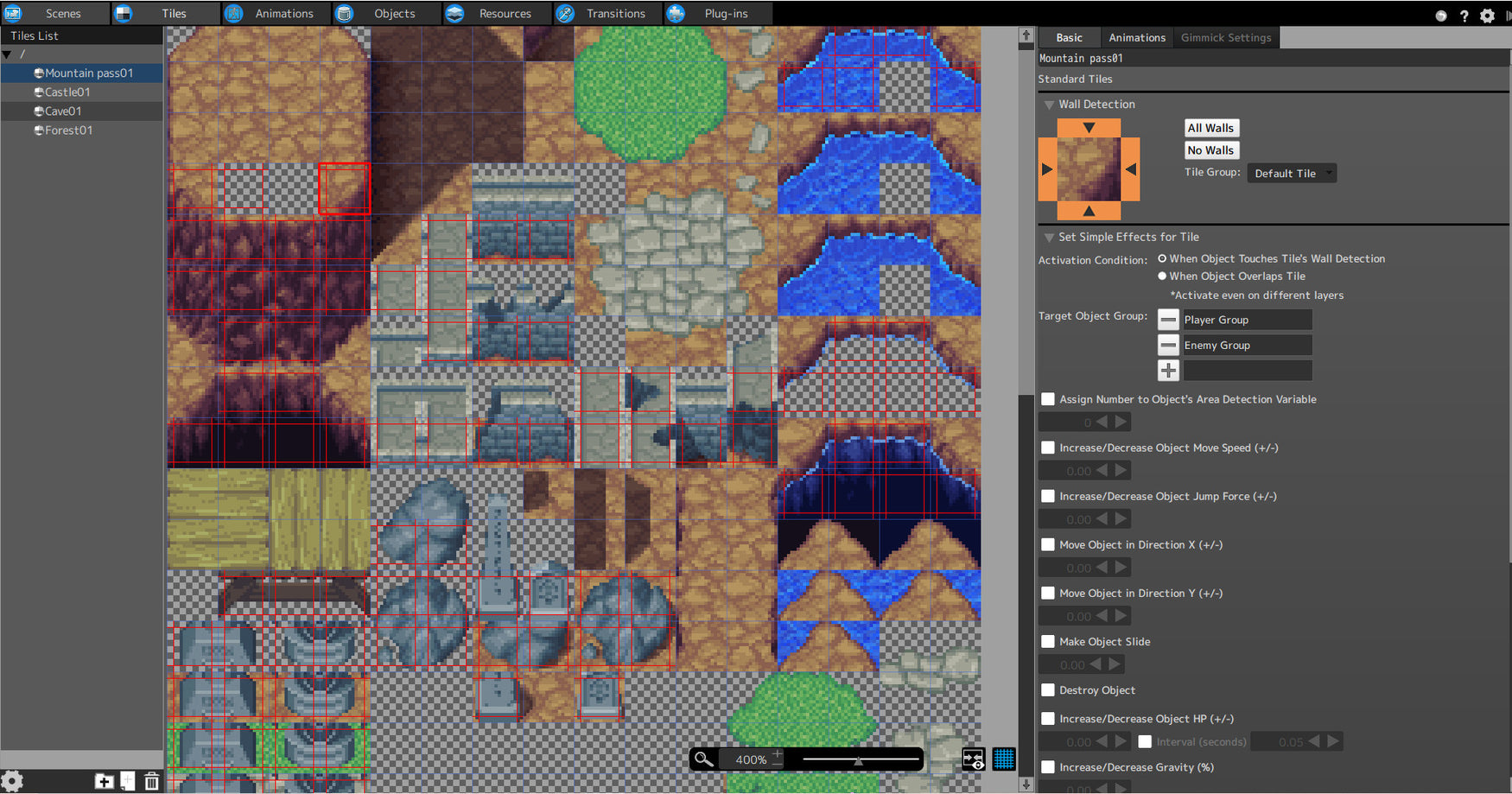Open the Resources section

[505, 13]
